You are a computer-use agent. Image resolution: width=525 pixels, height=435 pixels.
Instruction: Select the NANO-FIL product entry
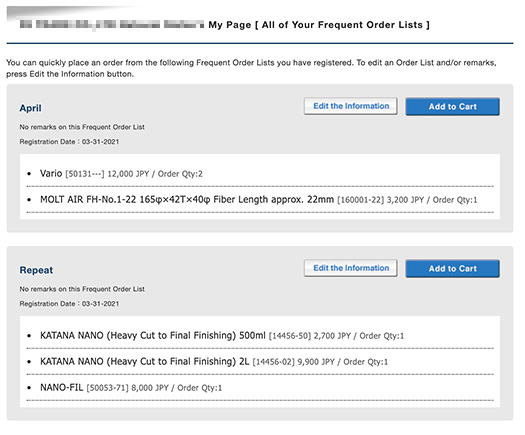(62, 387)
